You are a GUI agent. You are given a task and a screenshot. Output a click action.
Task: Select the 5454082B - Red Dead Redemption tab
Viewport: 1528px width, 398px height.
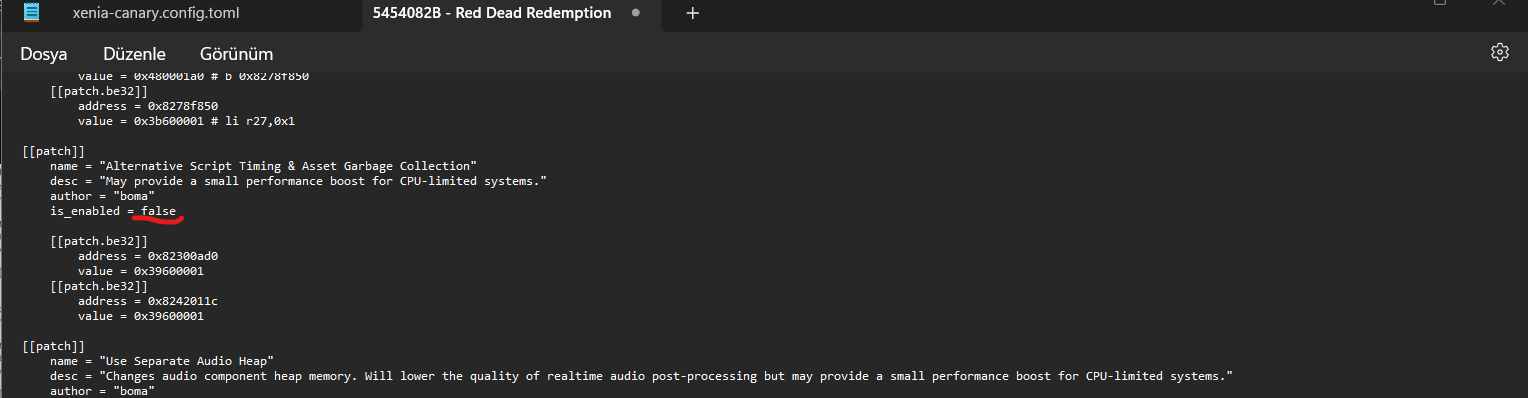coord(492,14)
